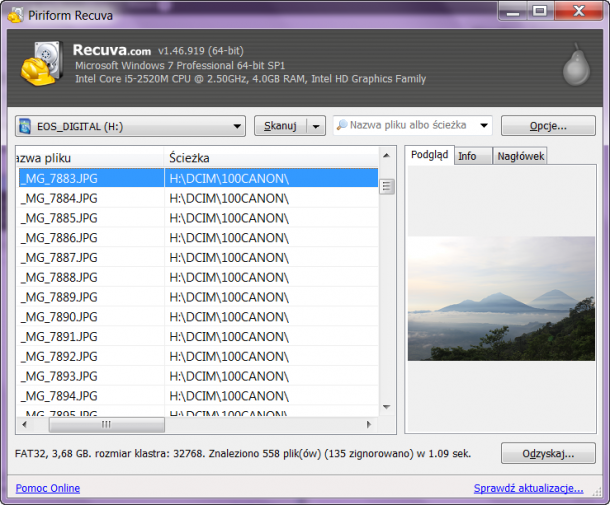Maximize the Piriform Recuva window
This screenshot has height=505, width=610.
pyautogui.click(x=540, y=11)
